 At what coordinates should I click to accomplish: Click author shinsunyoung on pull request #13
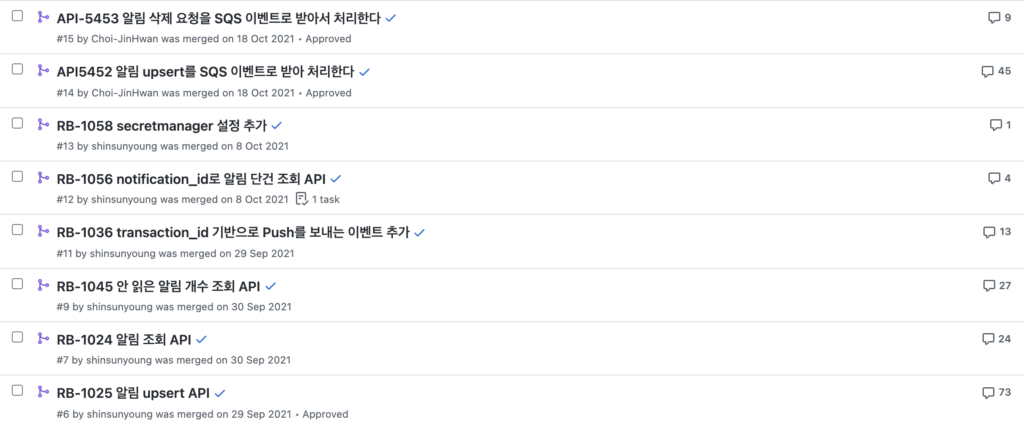pos(124,146)
